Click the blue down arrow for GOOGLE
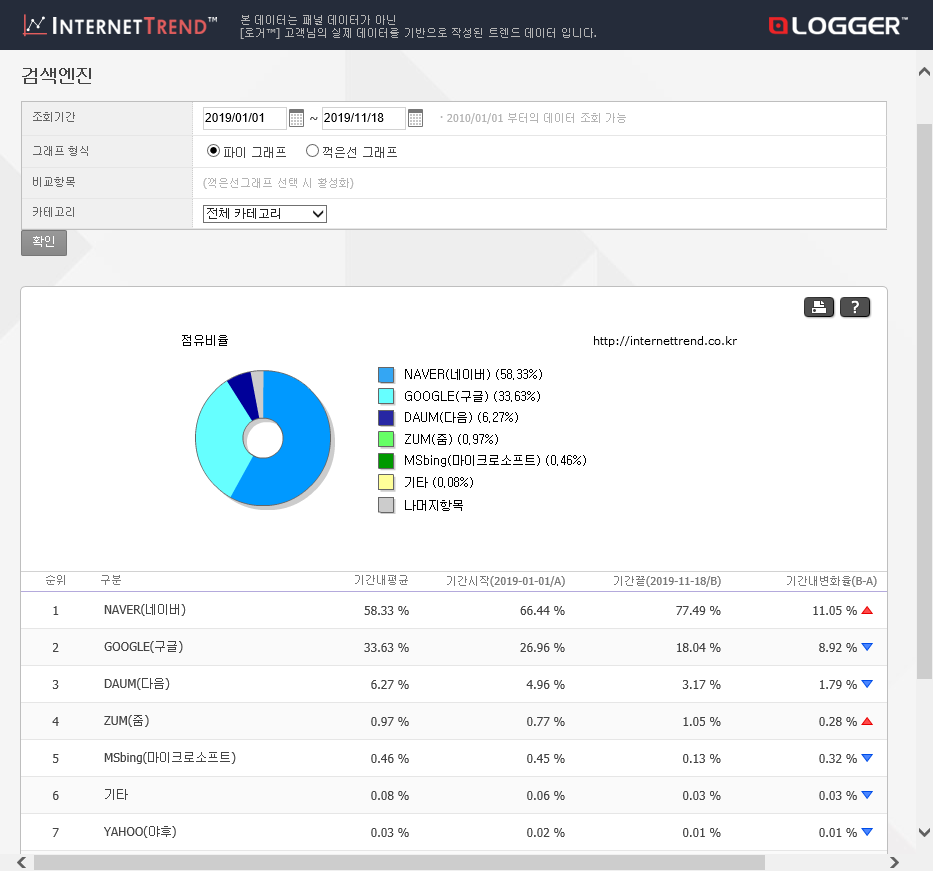933x871 pixels. pyautogui.click(x=867, y=647)
